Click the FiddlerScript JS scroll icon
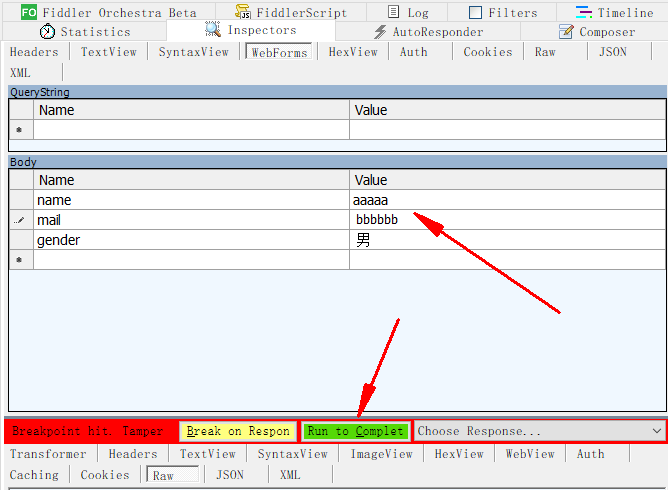Image resolution: width=668 pixels, height=490 pixels. point(243,12)
